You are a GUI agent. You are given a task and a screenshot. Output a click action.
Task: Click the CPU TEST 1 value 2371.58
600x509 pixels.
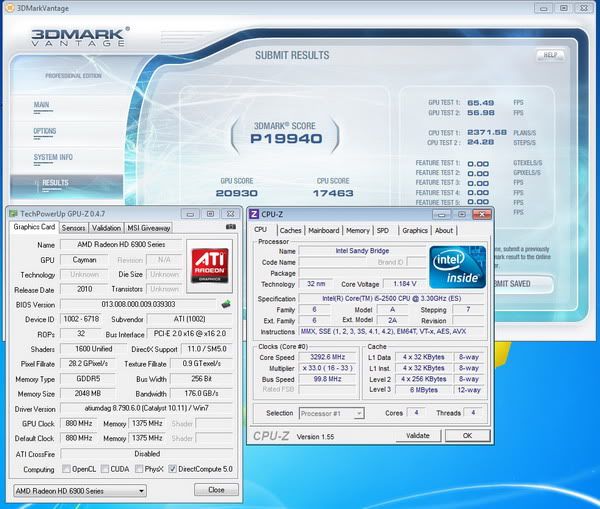[x=487, y=132]
